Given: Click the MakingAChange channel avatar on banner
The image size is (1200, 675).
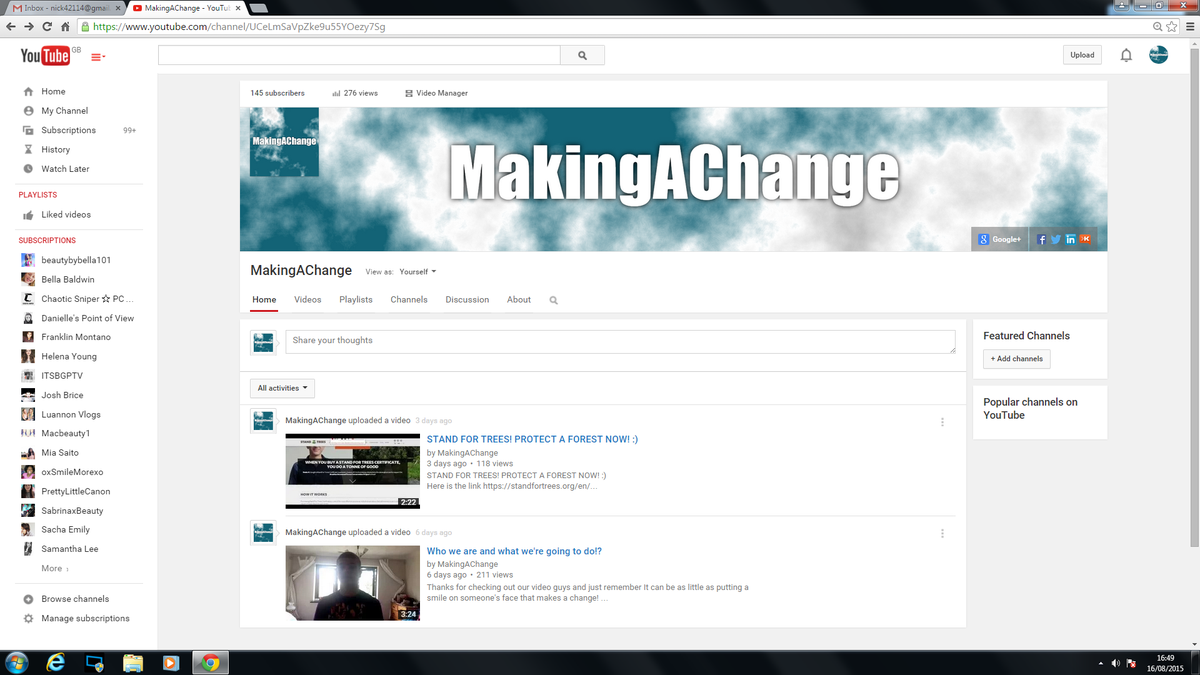Looking at the screenshot, I should [x=284, y=142].
